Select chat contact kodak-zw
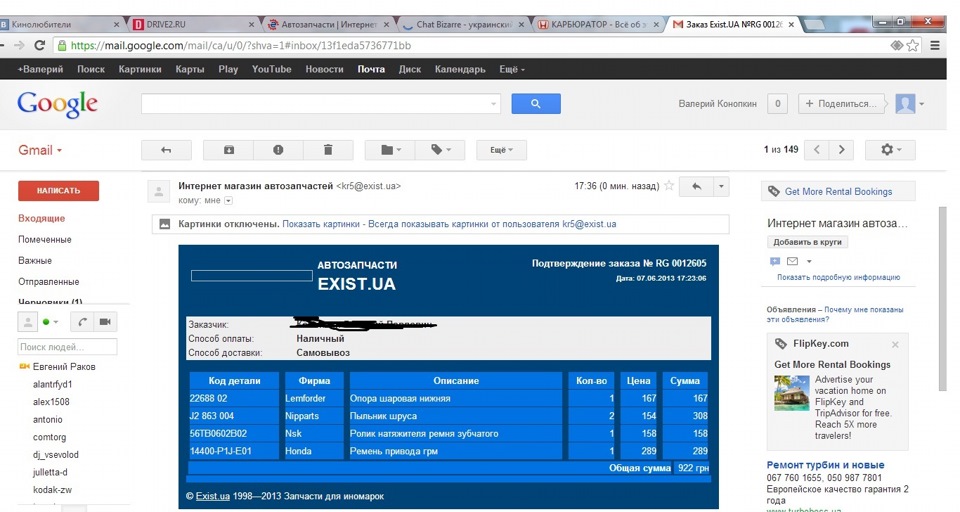Image resolution: width=960 pixels, height=512 pixels. tap(52, 490)
